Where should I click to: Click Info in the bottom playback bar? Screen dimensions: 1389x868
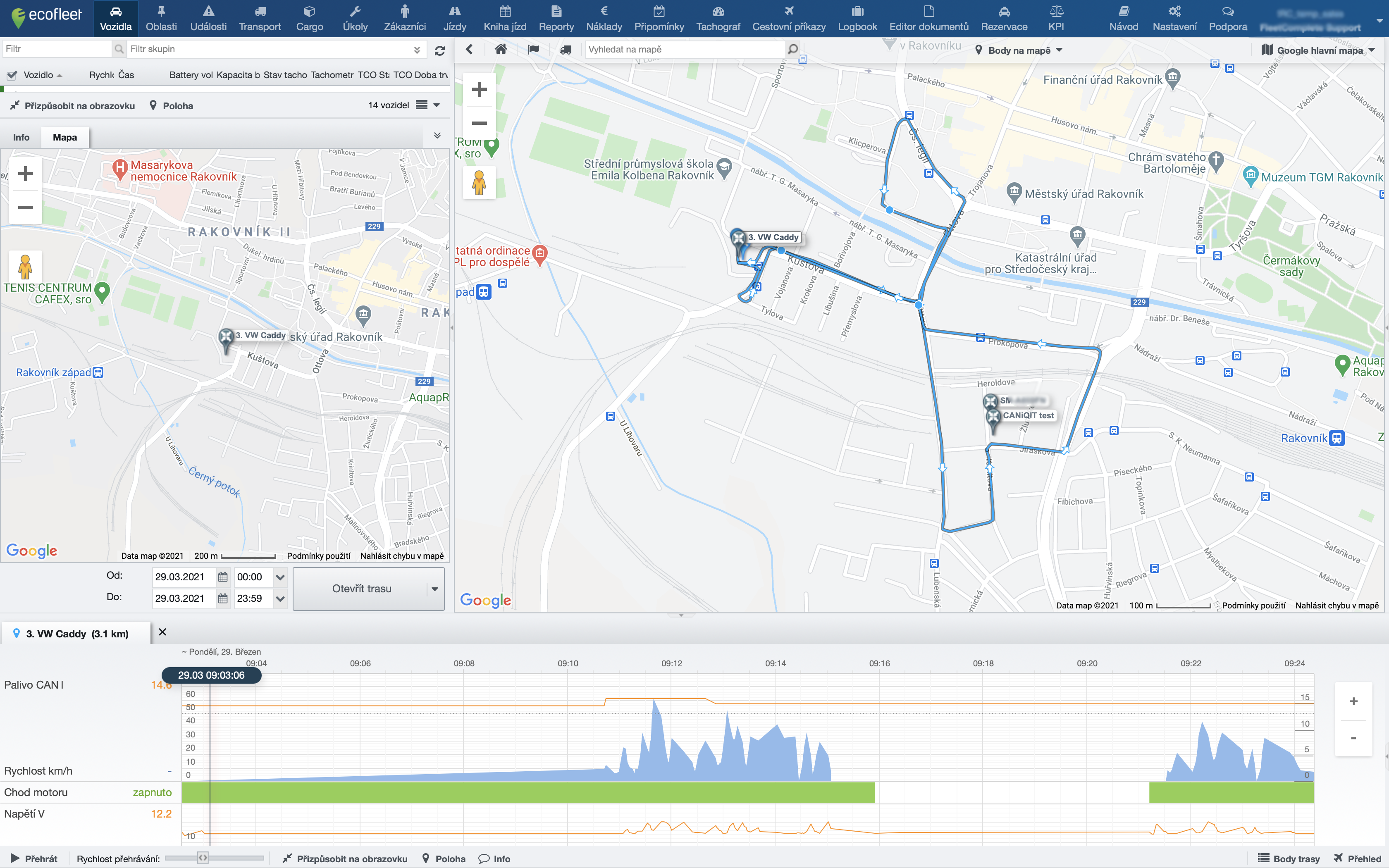point(494,859)
